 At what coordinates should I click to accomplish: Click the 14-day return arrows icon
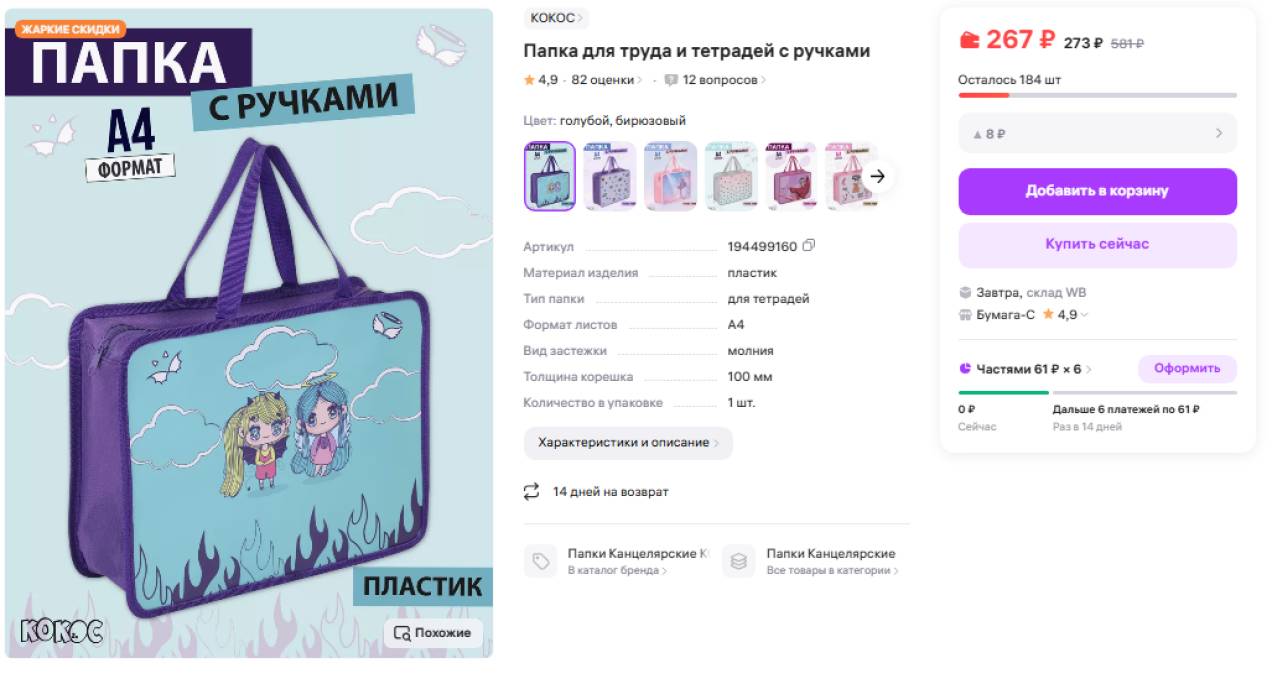click(x=531, y=492)
